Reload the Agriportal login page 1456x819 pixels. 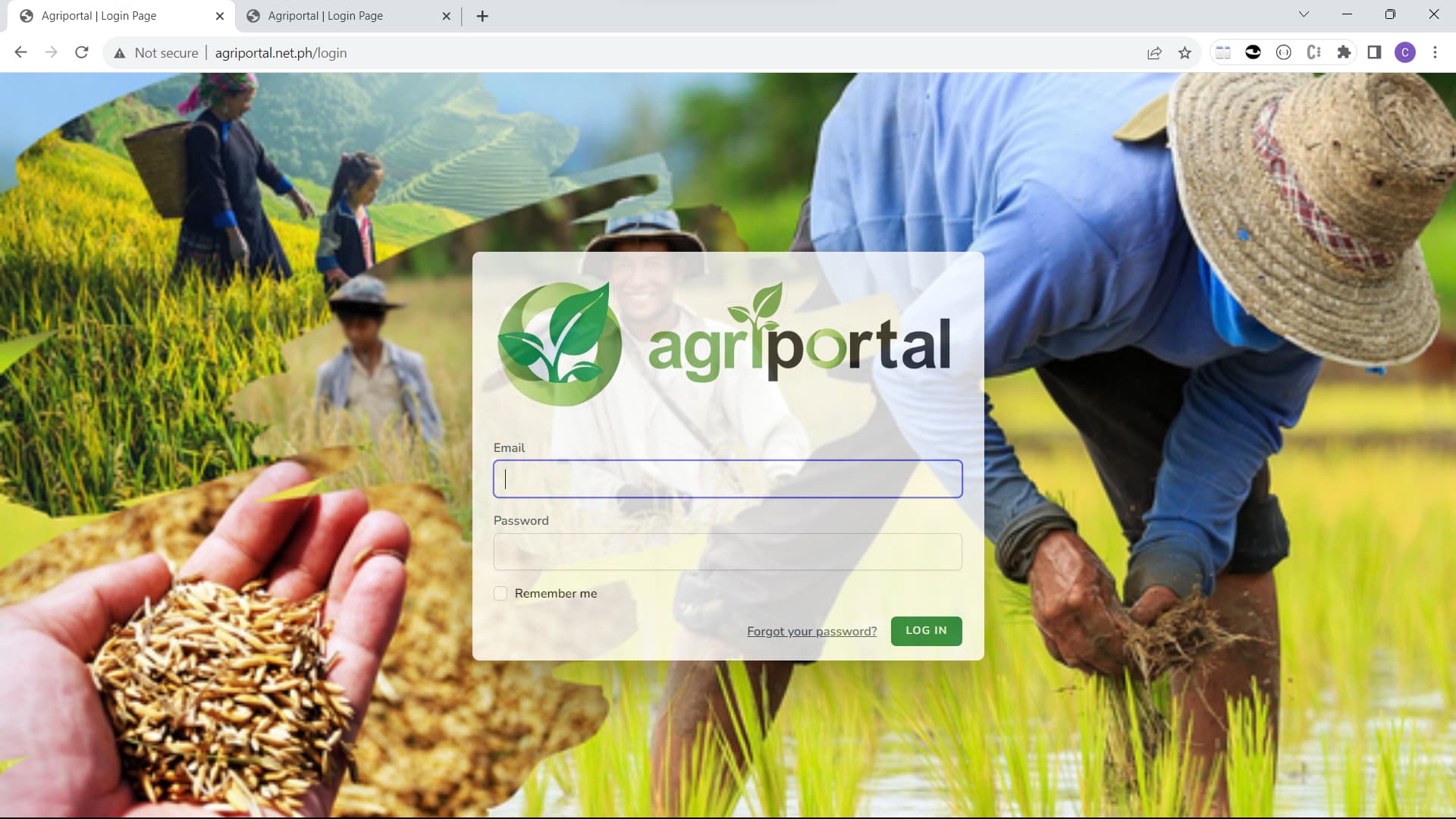click(x=82, y=52)
